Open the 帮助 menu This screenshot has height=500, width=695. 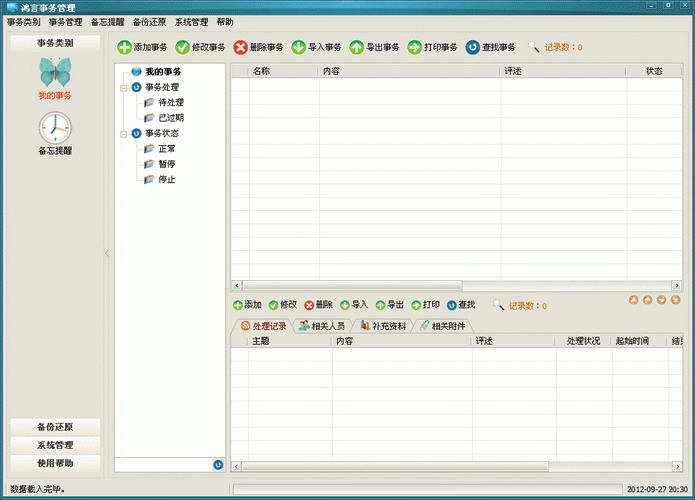click(225, 22)
